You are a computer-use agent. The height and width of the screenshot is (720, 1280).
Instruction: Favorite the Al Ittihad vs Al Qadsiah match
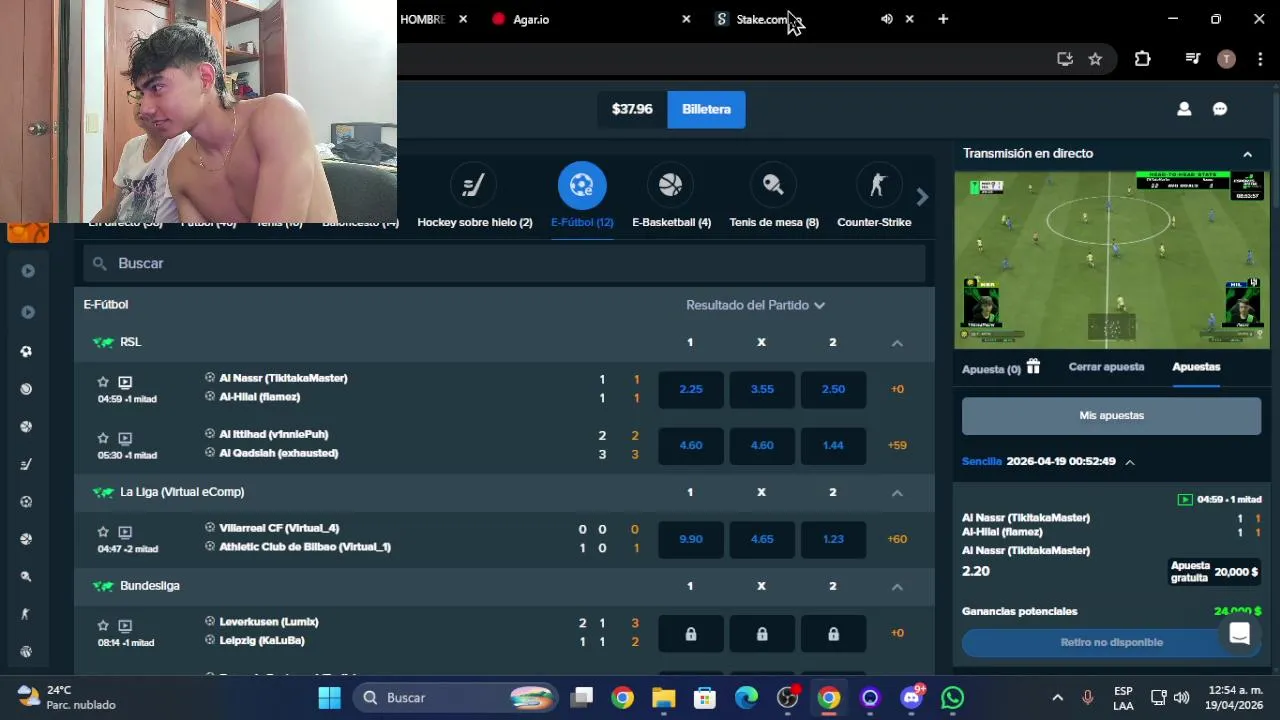point(103,438)
